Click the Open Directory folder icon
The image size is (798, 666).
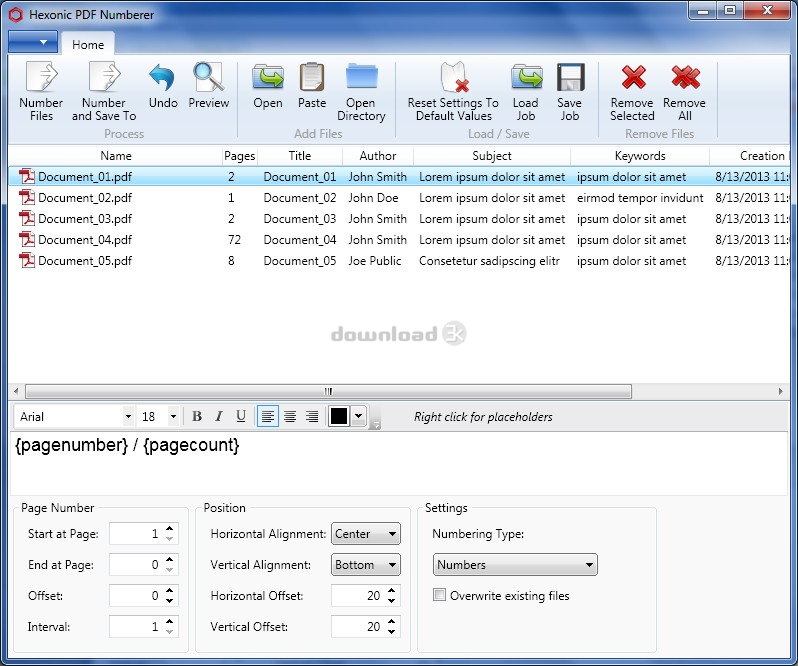click(x=361, y=76)
